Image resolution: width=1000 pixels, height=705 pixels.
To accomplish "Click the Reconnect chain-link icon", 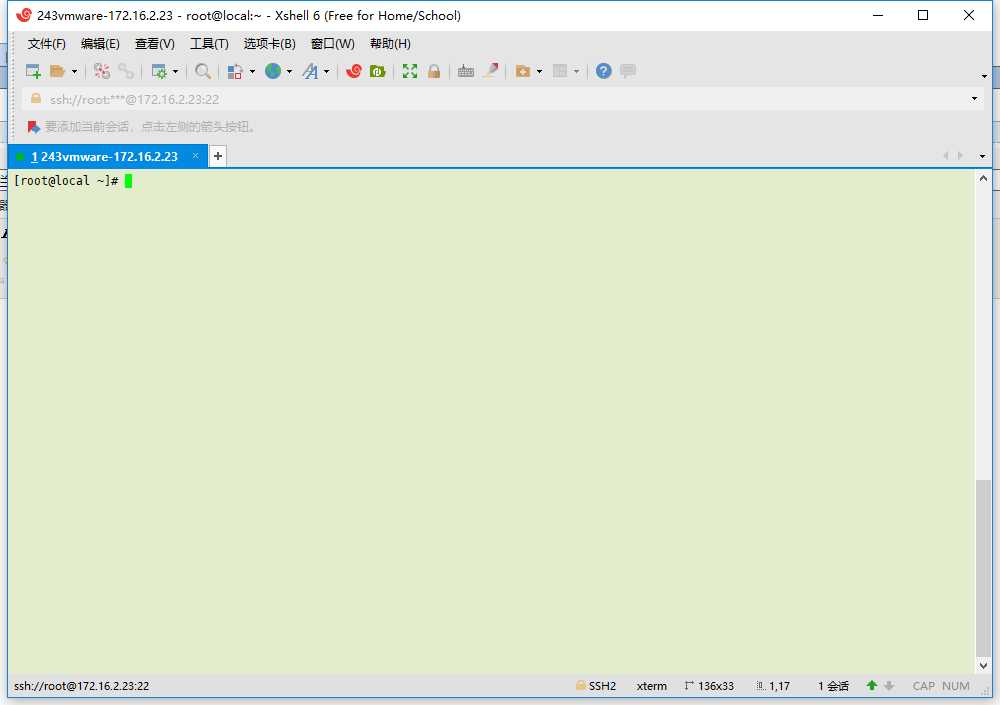I will coord(126,71).
